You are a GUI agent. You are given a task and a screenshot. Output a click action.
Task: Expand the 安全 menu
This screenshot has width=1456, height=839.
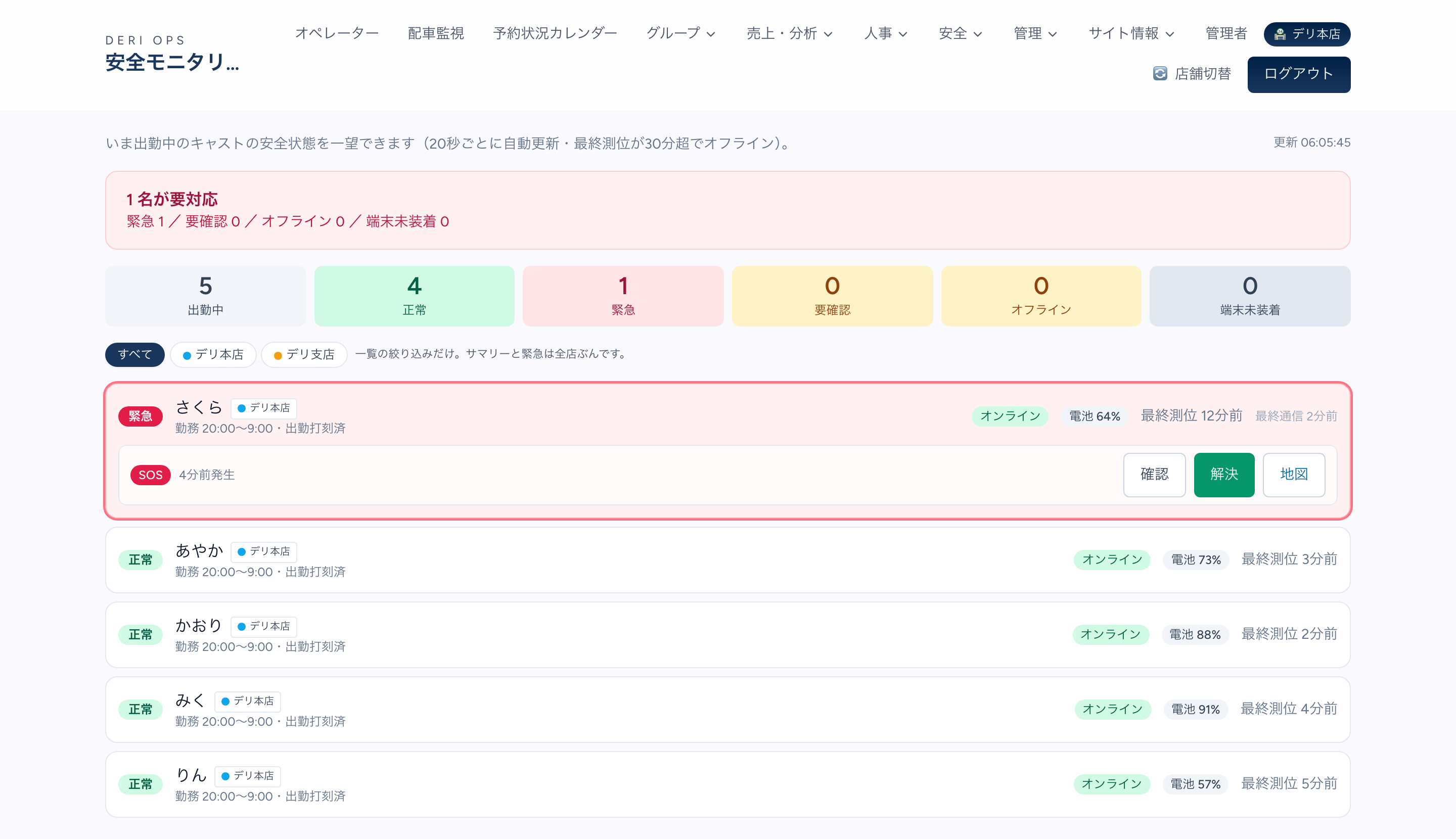pos(960,33)
